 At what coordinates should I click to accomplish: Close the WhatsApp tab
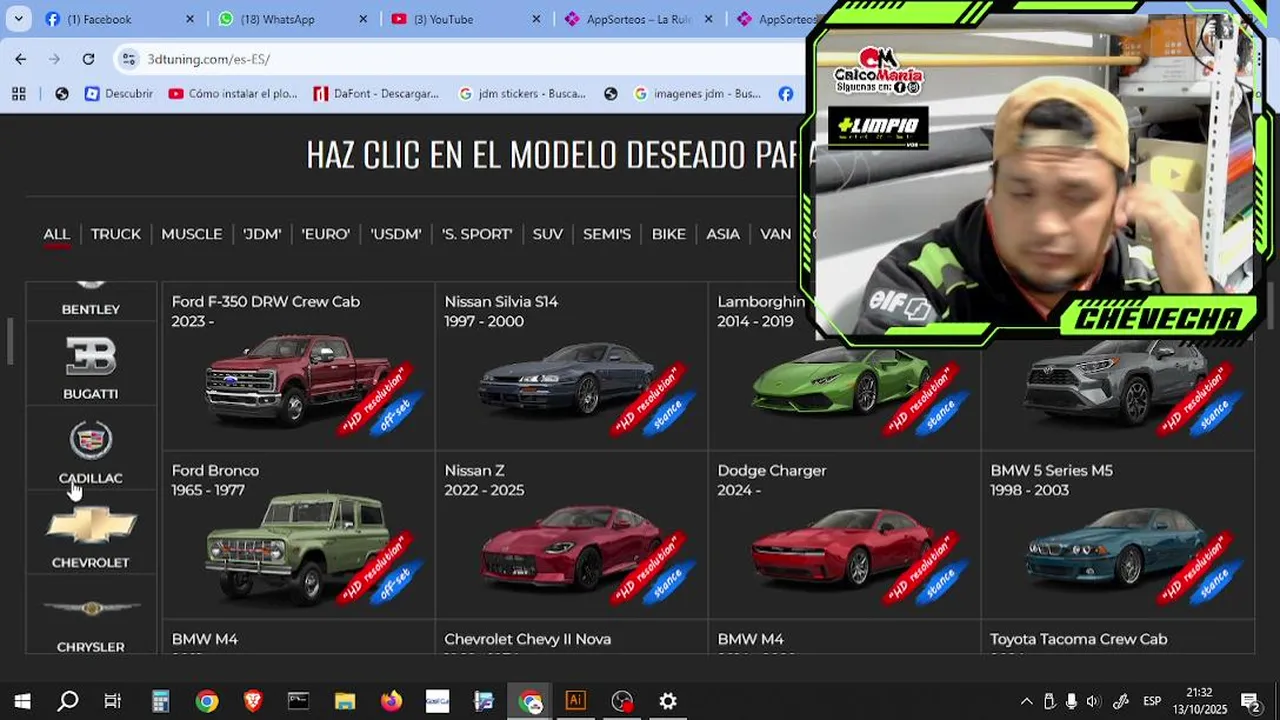[x=363, y=19]
